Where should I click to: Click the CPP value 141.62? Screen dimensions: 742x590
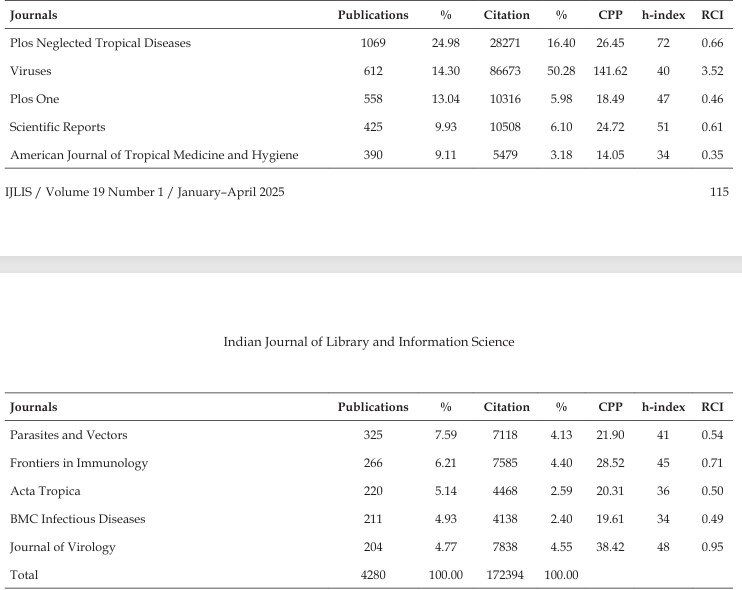pyautogui.click(x=610, y=71)
